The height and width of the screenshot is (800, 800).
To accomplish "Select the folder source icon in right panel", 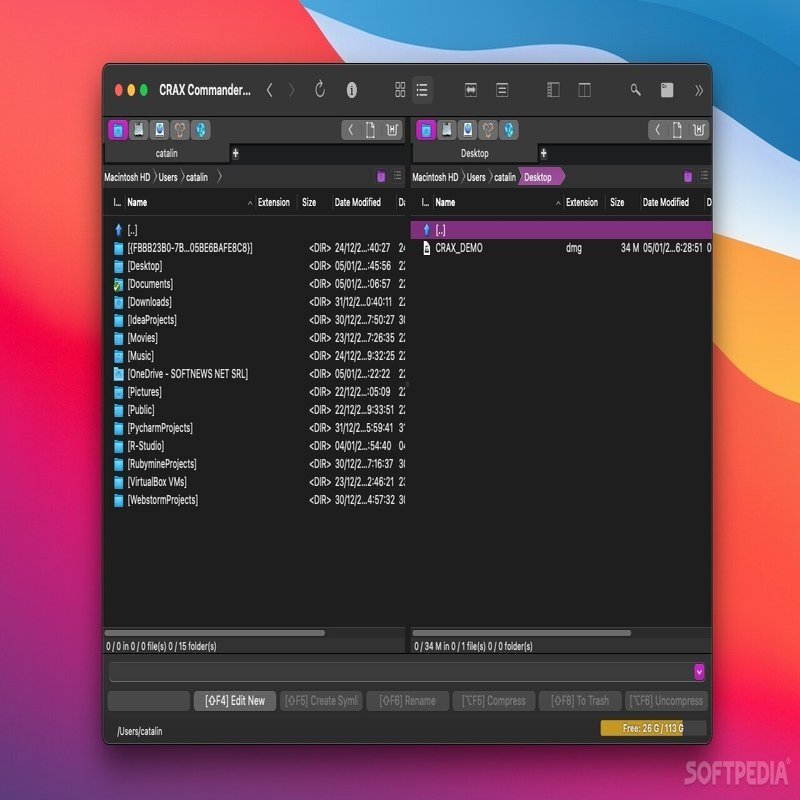I will (x=426, y=130).
